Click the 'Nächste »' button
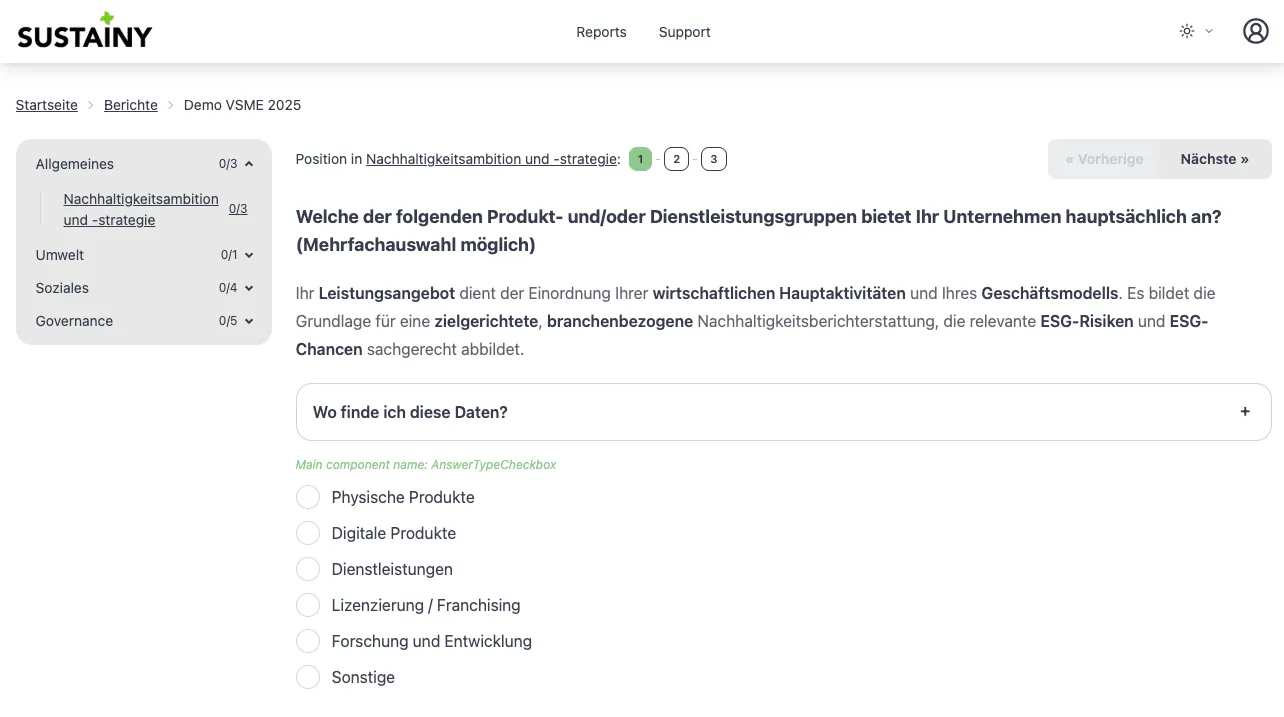This screenshot has height=717, width=1284. coord(1214,158)
